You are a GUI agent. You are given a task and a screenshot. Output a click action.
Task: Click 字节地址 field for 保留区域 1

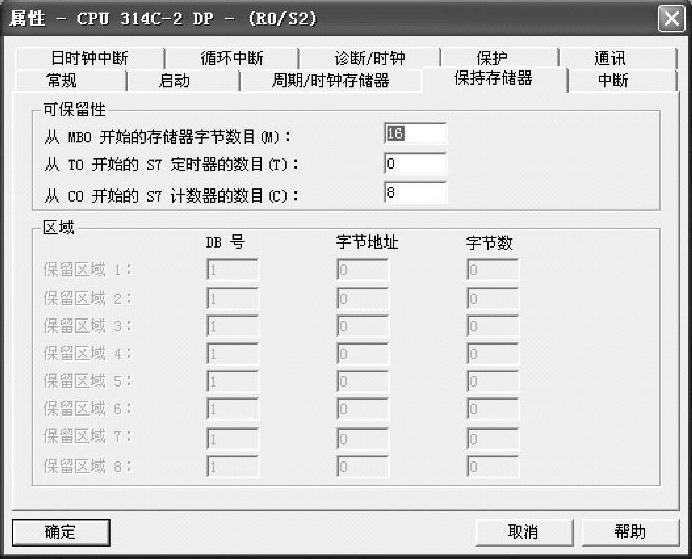click(362, 269)
